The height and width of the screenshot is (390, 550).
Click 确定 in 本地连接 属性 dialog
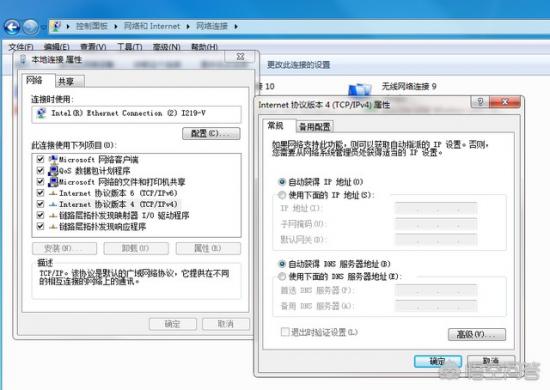pyautogui.click(x=173, y=324)
